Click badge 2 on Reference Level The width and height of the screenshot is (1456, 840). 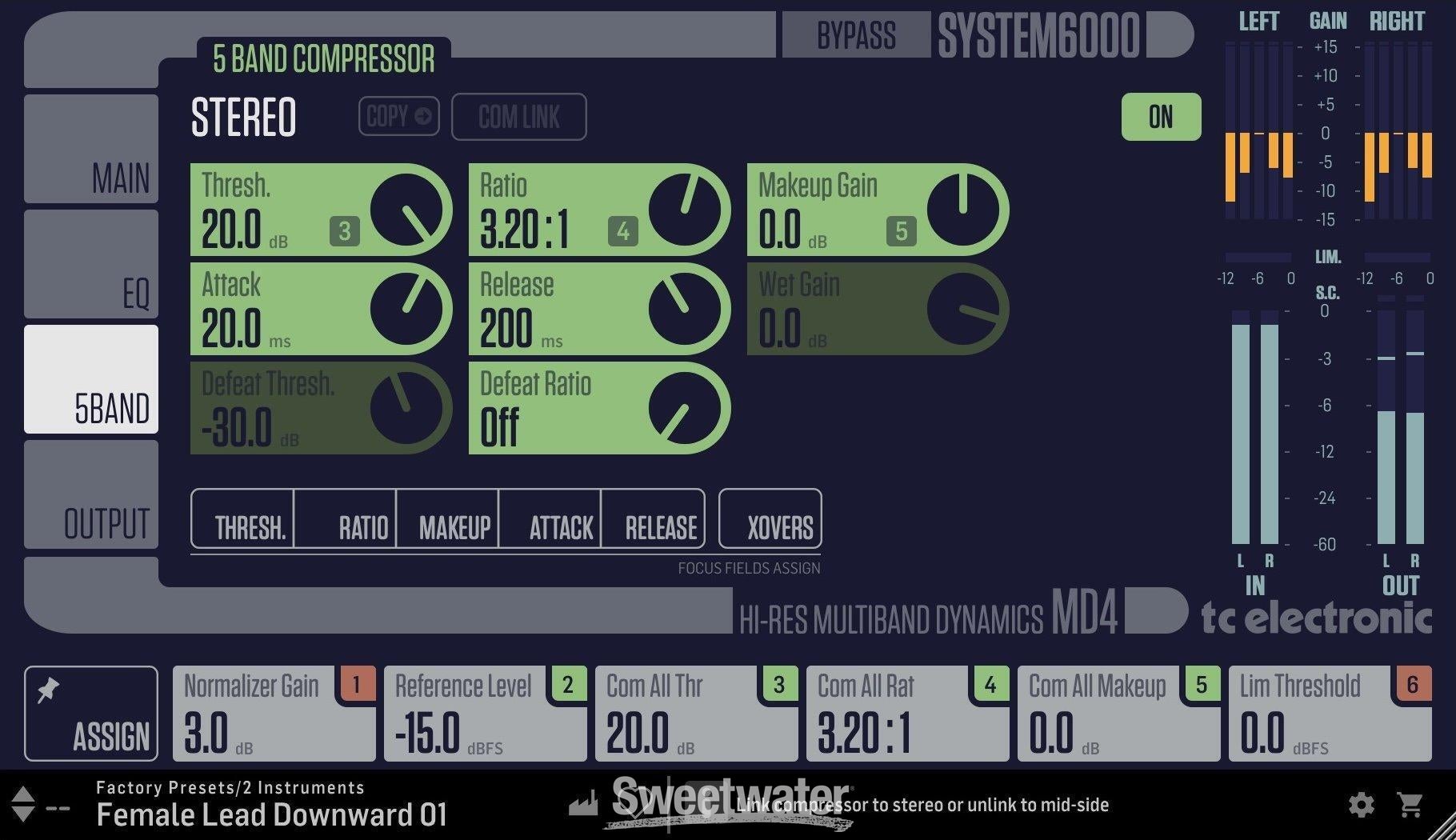[x=568, y=685]
